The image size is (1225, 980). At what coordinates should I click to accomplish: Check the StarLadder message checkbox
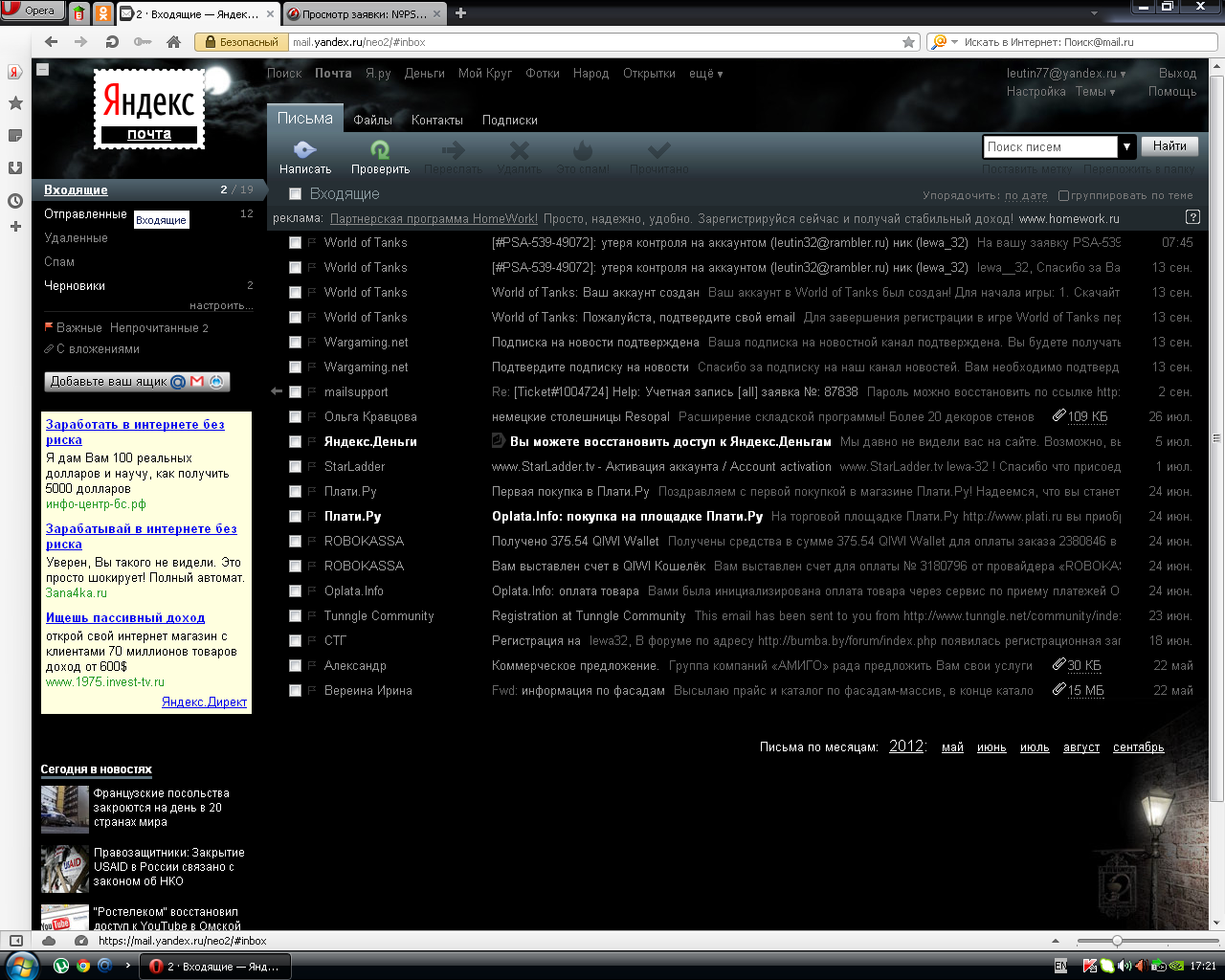tap(296, 467)
